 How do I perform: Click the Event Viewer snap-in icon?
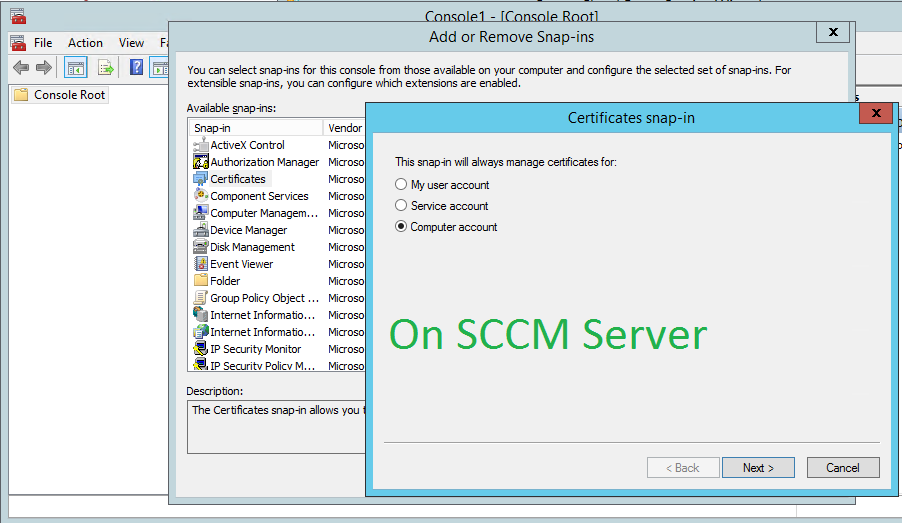200,264
